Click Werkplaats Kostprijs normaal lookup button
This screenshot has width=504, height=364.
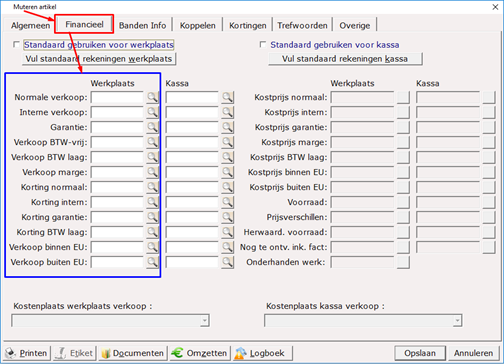403,97
